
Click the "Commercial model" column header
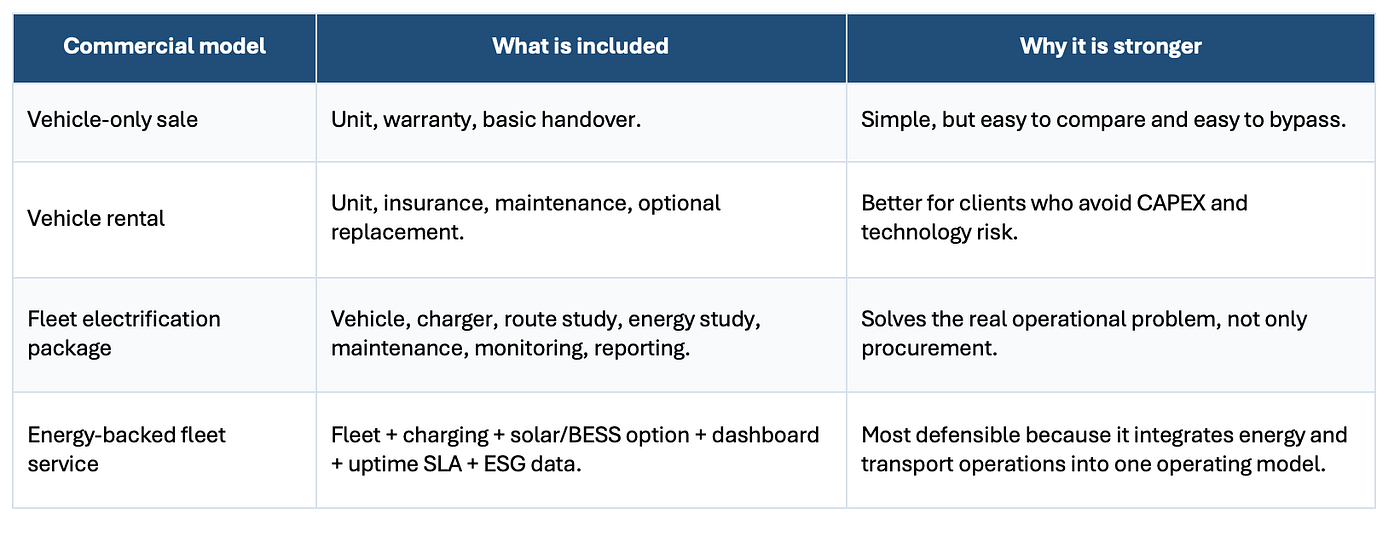[165, 46]
